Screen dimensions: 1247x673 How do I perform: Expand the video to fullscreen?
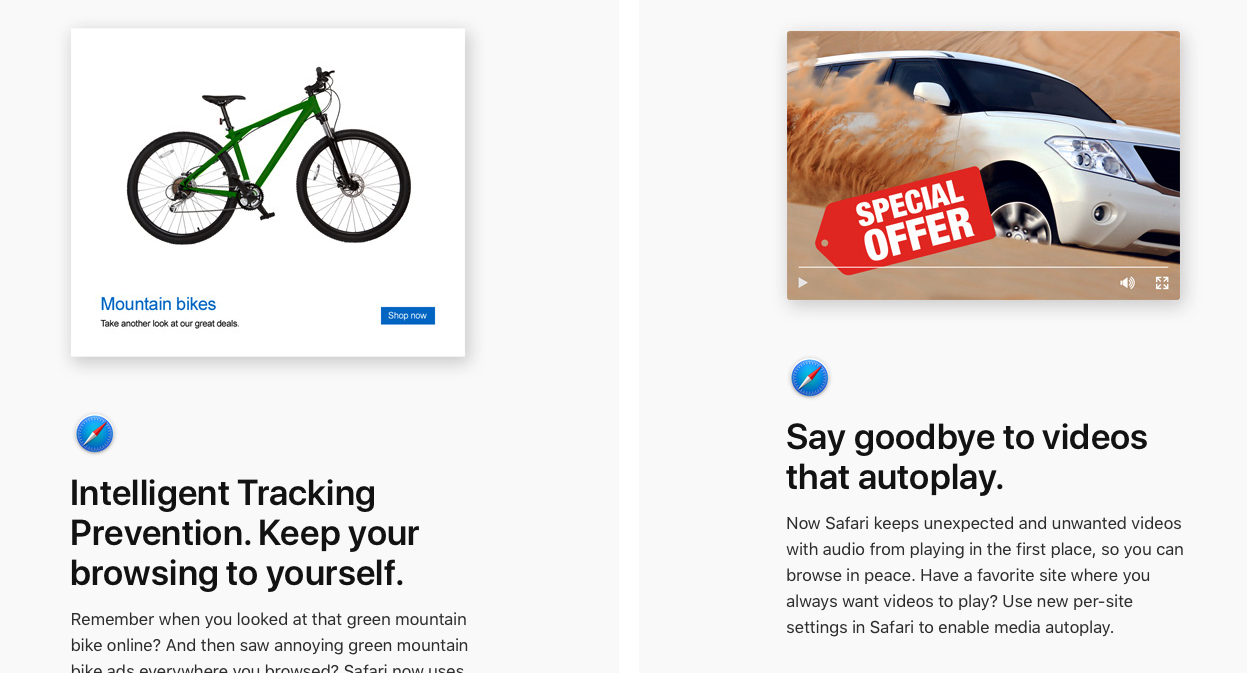click(x=1162, y=283)
